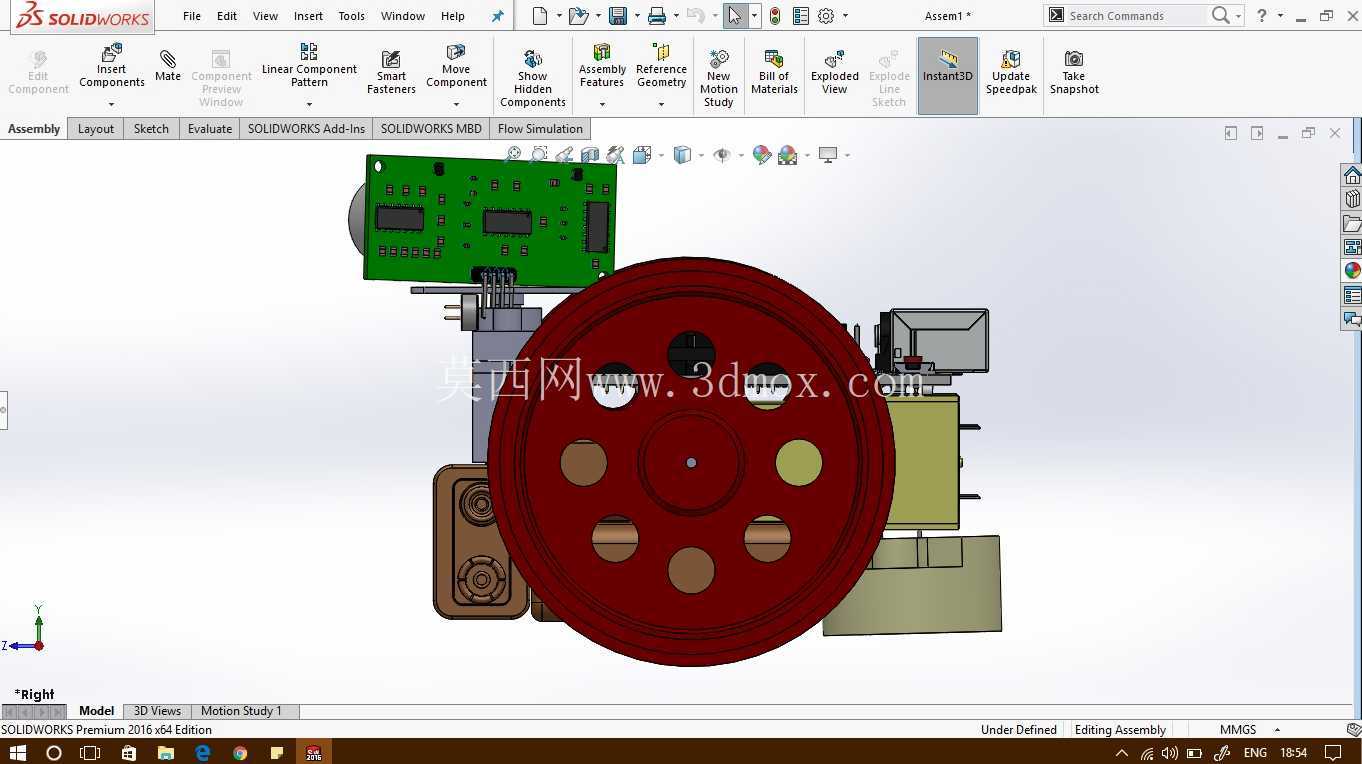
Task: Click Dynamic Annotation Views icon
Action: tap(616, 154)
